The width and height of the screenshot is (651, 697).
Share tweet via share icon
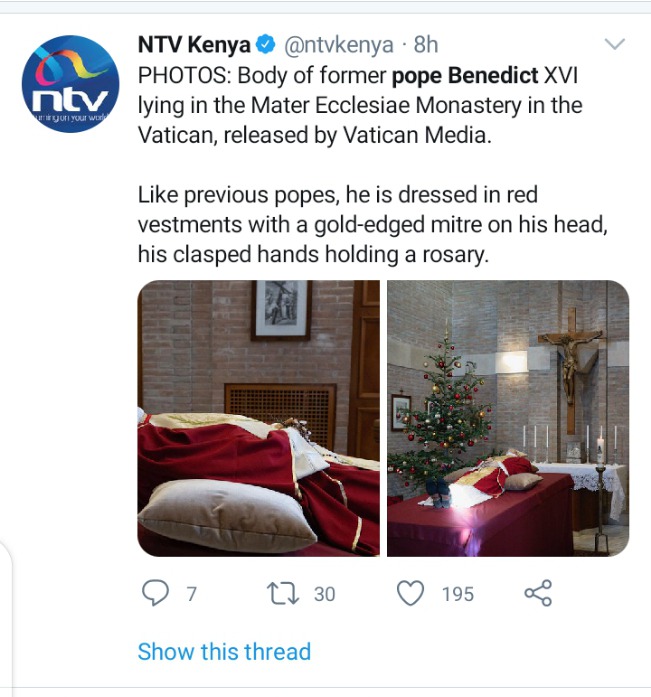pyautogui.click(x=538, y=593)
